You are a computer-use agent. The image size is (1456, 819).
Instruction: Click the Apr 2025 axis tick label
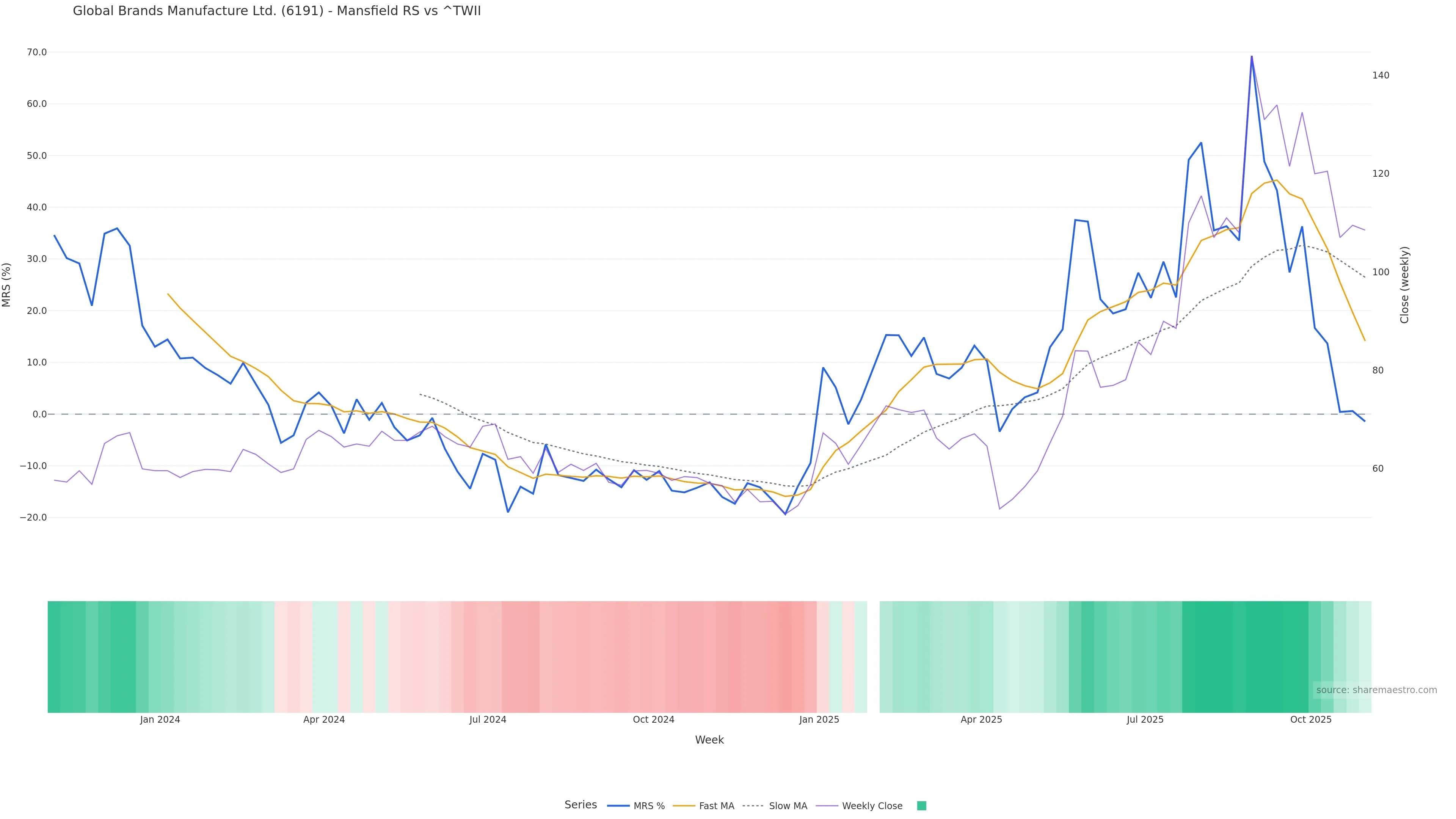[981, 720]
